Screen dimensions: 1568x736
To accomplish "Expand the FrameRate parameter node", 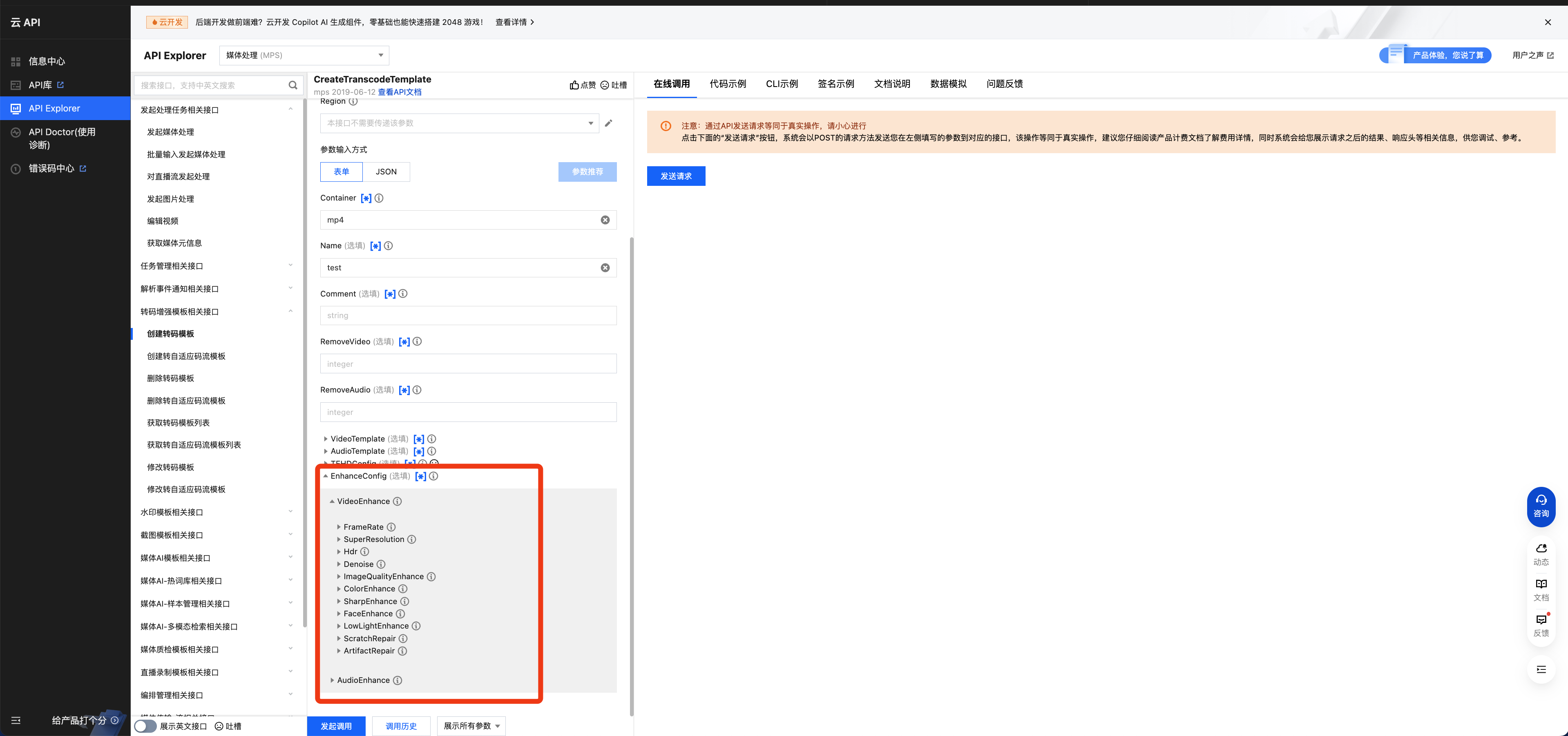I will click(339, 527).
